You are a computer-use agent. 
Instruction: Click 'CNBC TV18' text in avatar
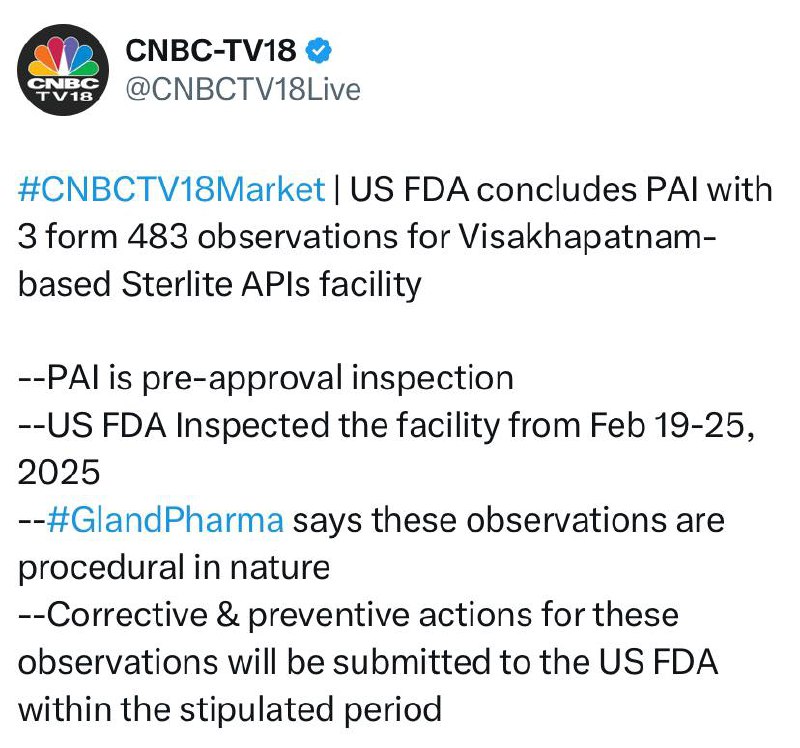pos(63,89)
